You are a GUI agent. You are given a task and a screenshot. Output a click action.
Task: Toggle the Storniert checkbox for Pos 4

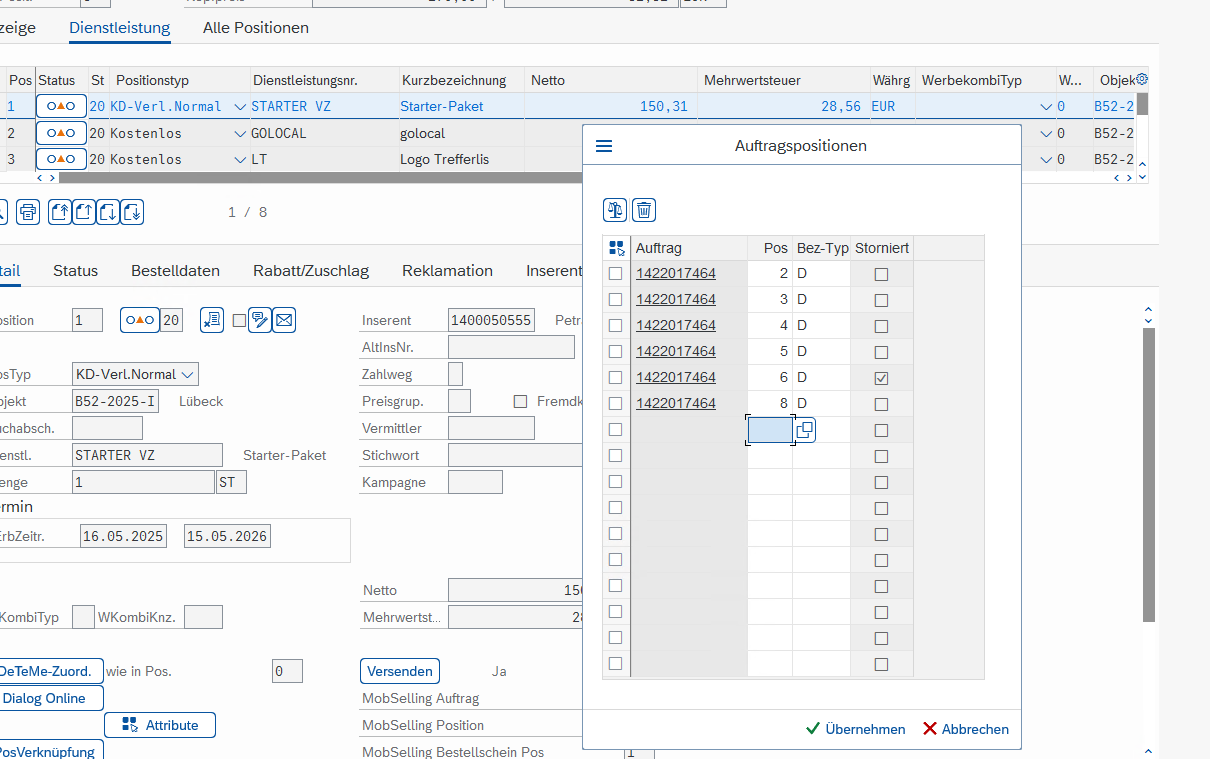(x=881, y=326)
